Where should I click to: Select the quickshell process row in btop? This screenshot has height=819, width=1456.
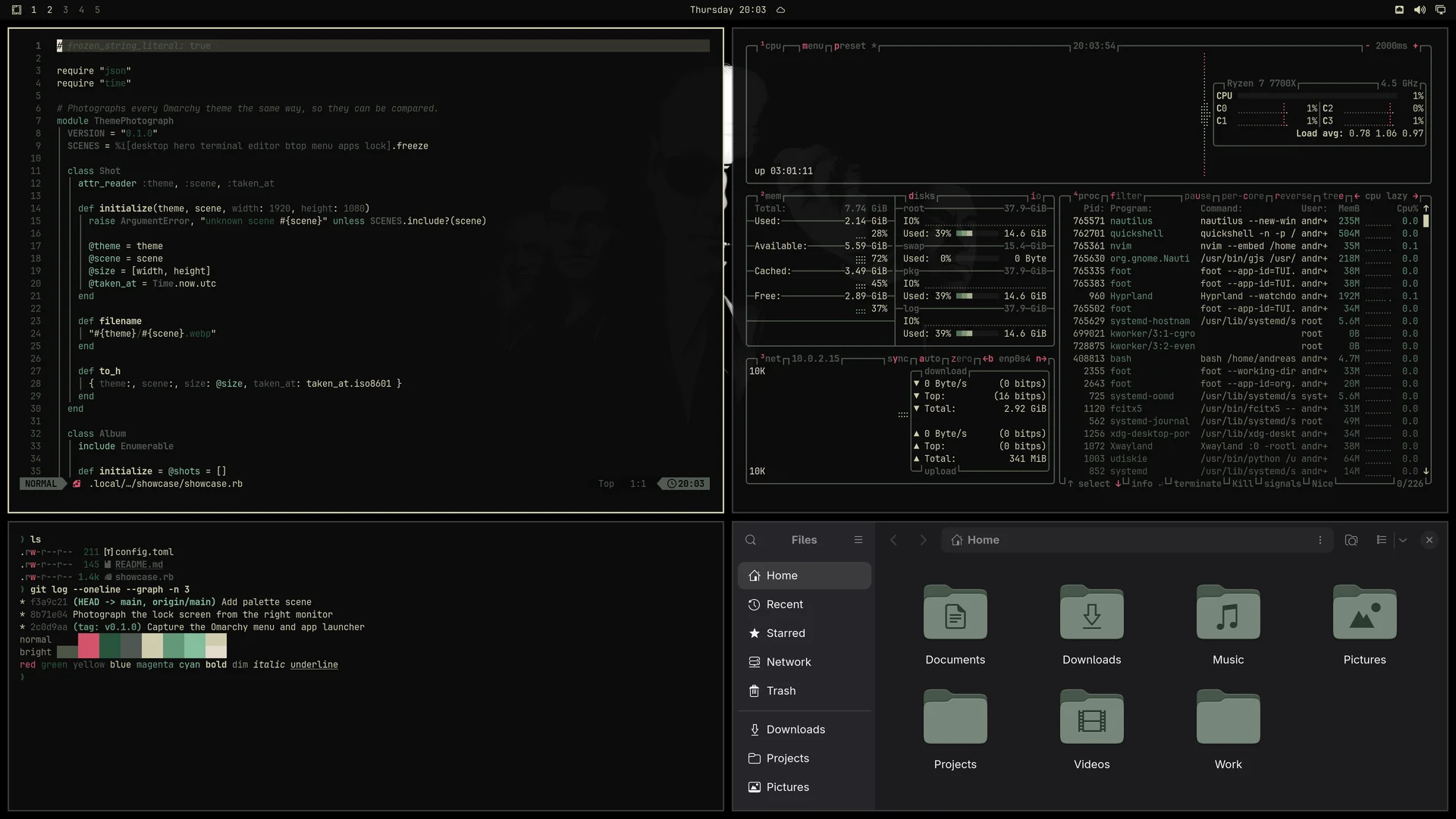coord(1245,234)
